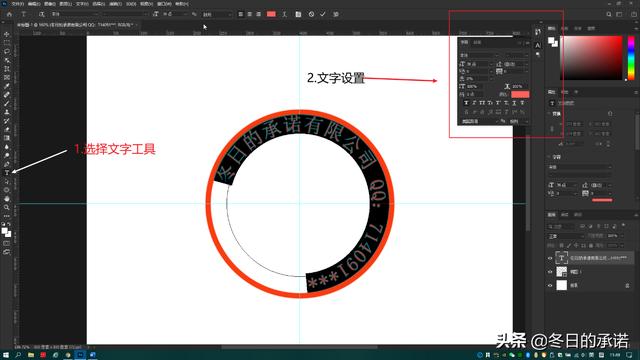The width and height of the screenshot is (640, 360).
Task: Select the Horizontal Type tool in toolbox
Action: pyautogui.click(x=7, y=173)
